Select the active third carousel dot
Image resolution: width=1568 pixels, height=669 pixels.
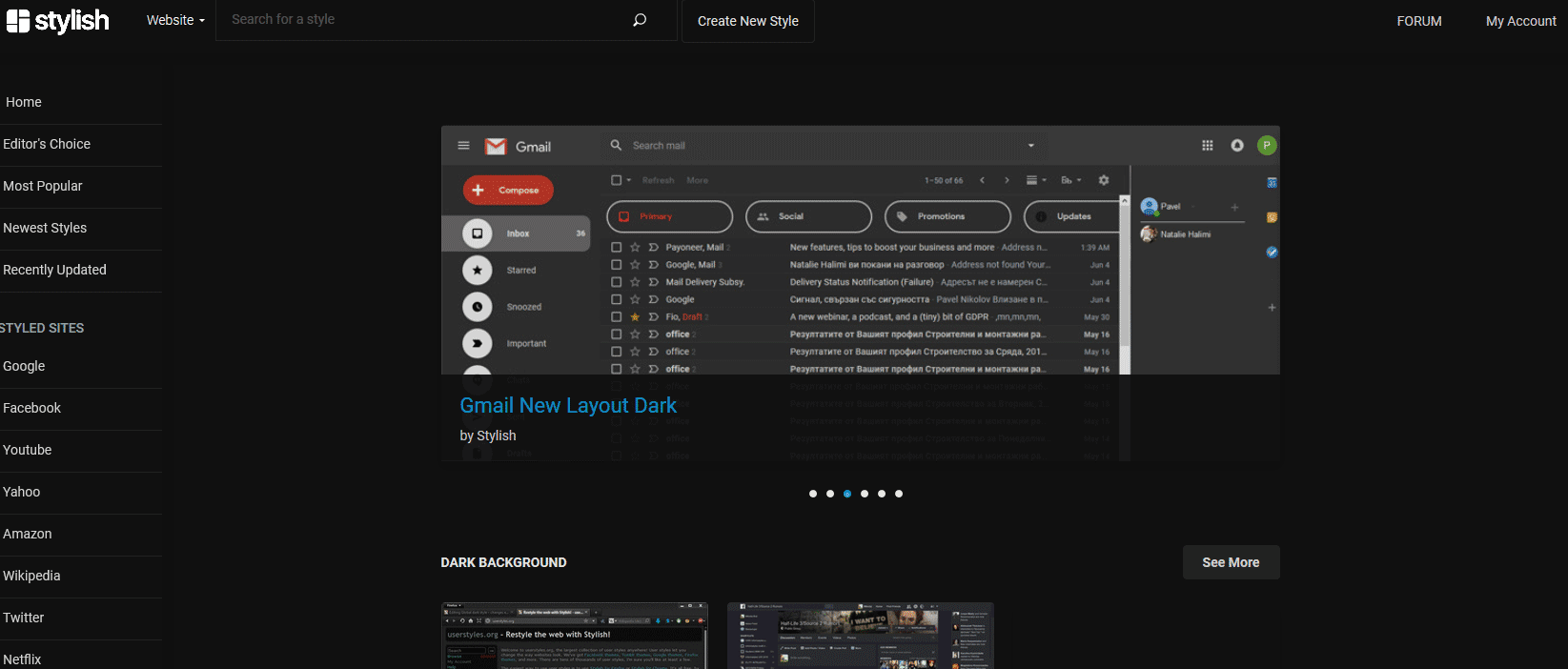[847, 494]
